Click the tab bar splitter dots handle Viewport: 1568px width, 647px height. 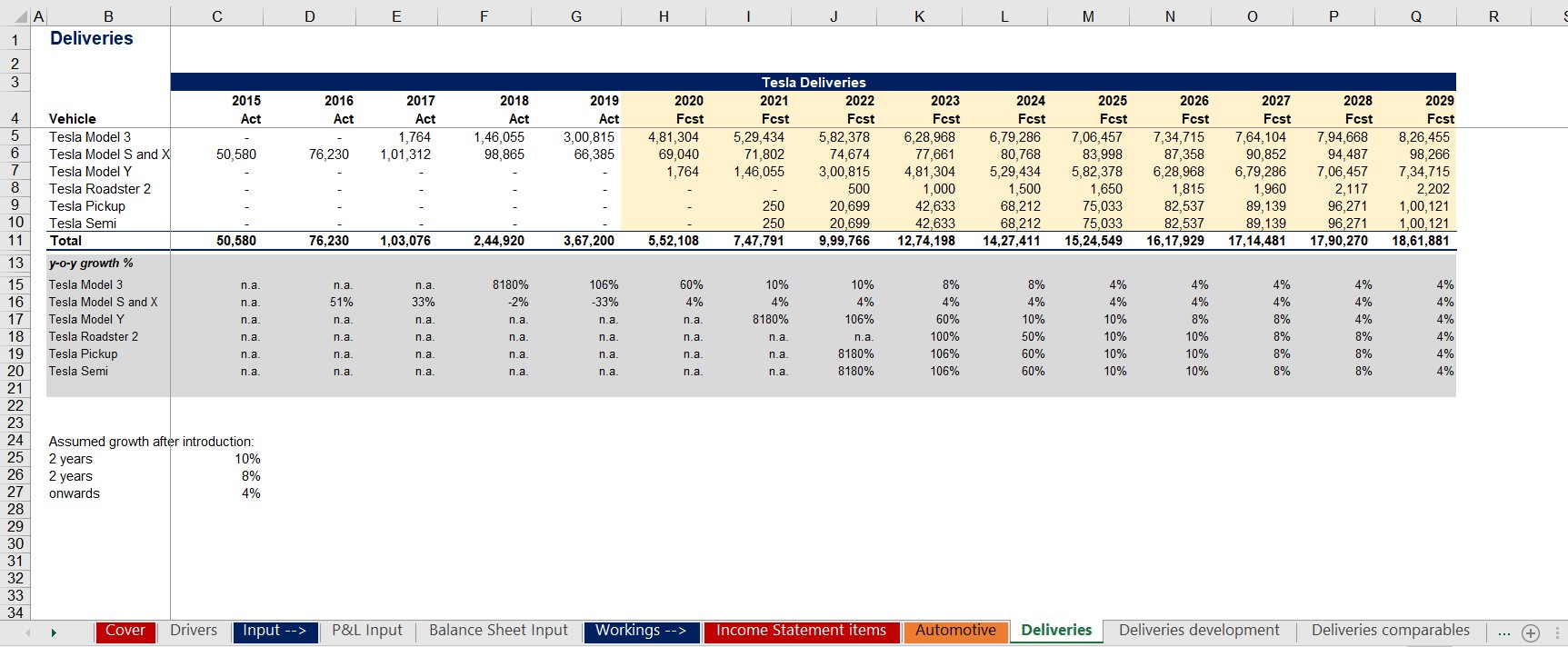tap(1558, 632)
